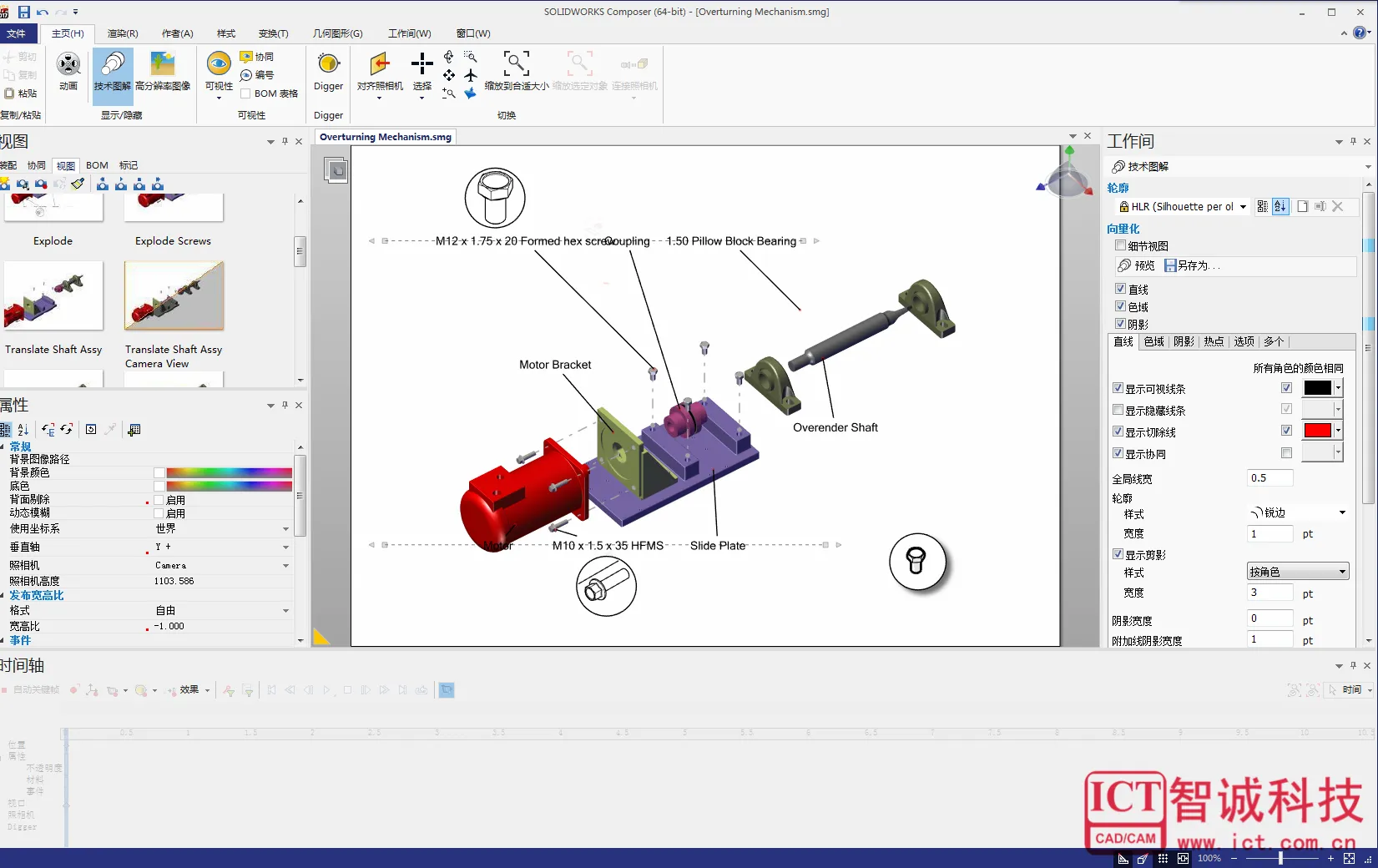1378x868 pixels.
Task: Toggle the BOM 表格 checkbox
Action: [245, 93]
